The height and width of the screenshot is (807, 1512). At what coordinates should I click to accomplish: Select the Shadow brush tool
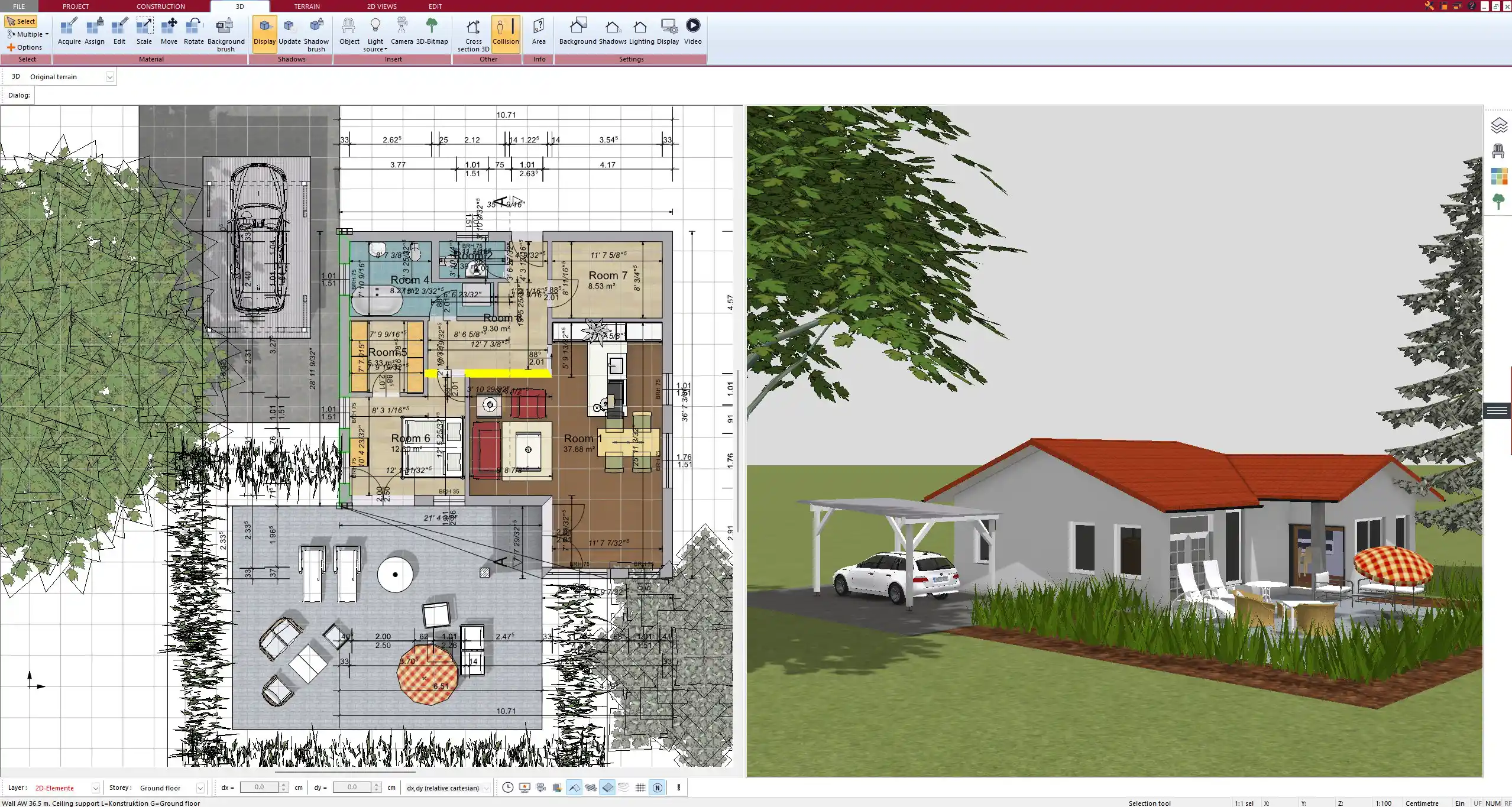pos(316,35)
